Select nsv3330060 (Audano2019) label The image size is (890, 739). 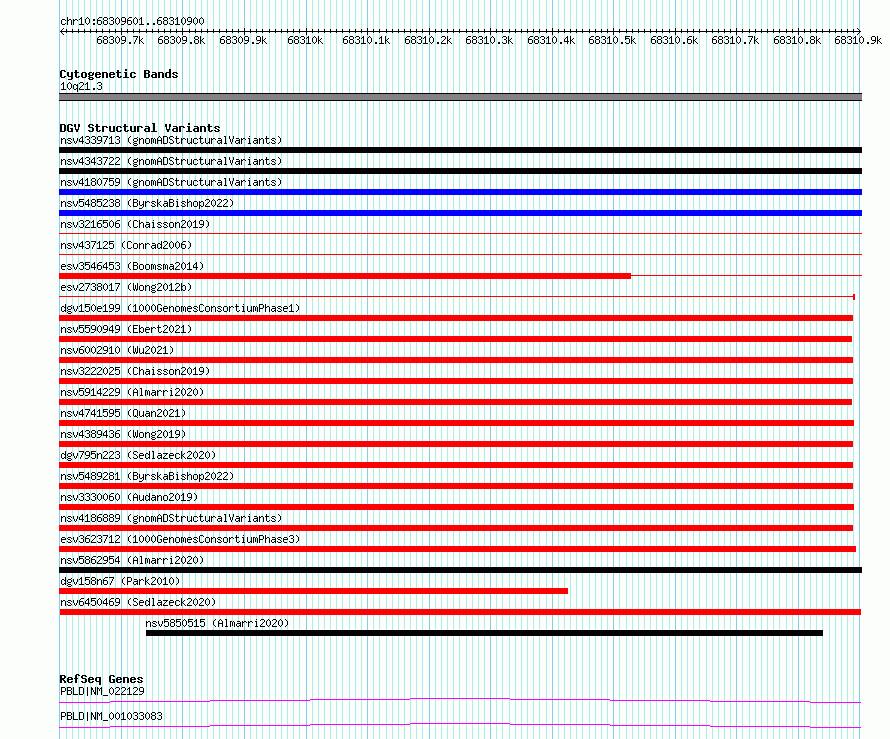129,497
